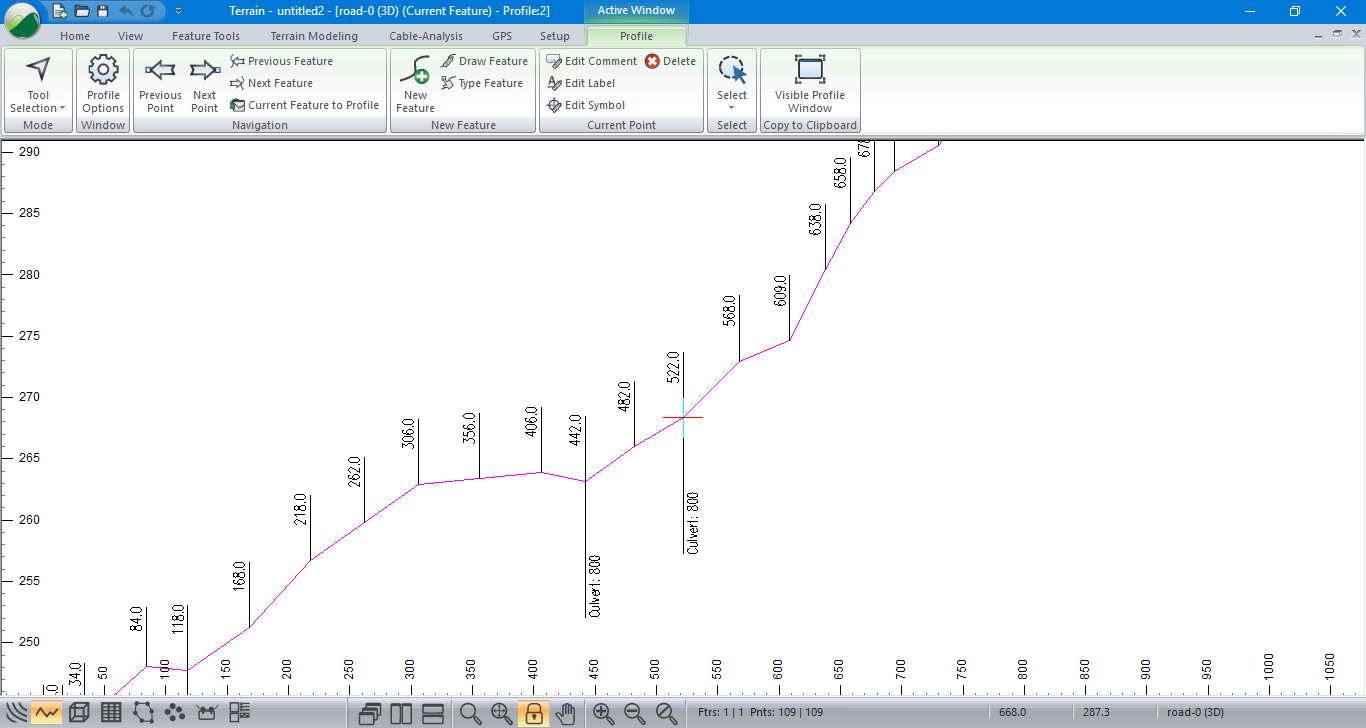The width and height of the screenshot is (1366, 728).
Task: Select the Profile ribbon tab
Action: coord(636,36)
